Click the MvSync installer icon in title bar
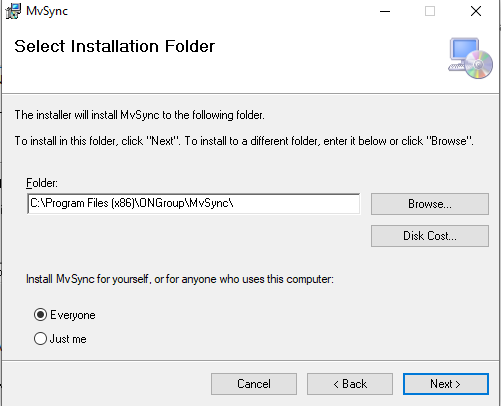The height and width of the screenshot is (406, 501). [13, 11]
